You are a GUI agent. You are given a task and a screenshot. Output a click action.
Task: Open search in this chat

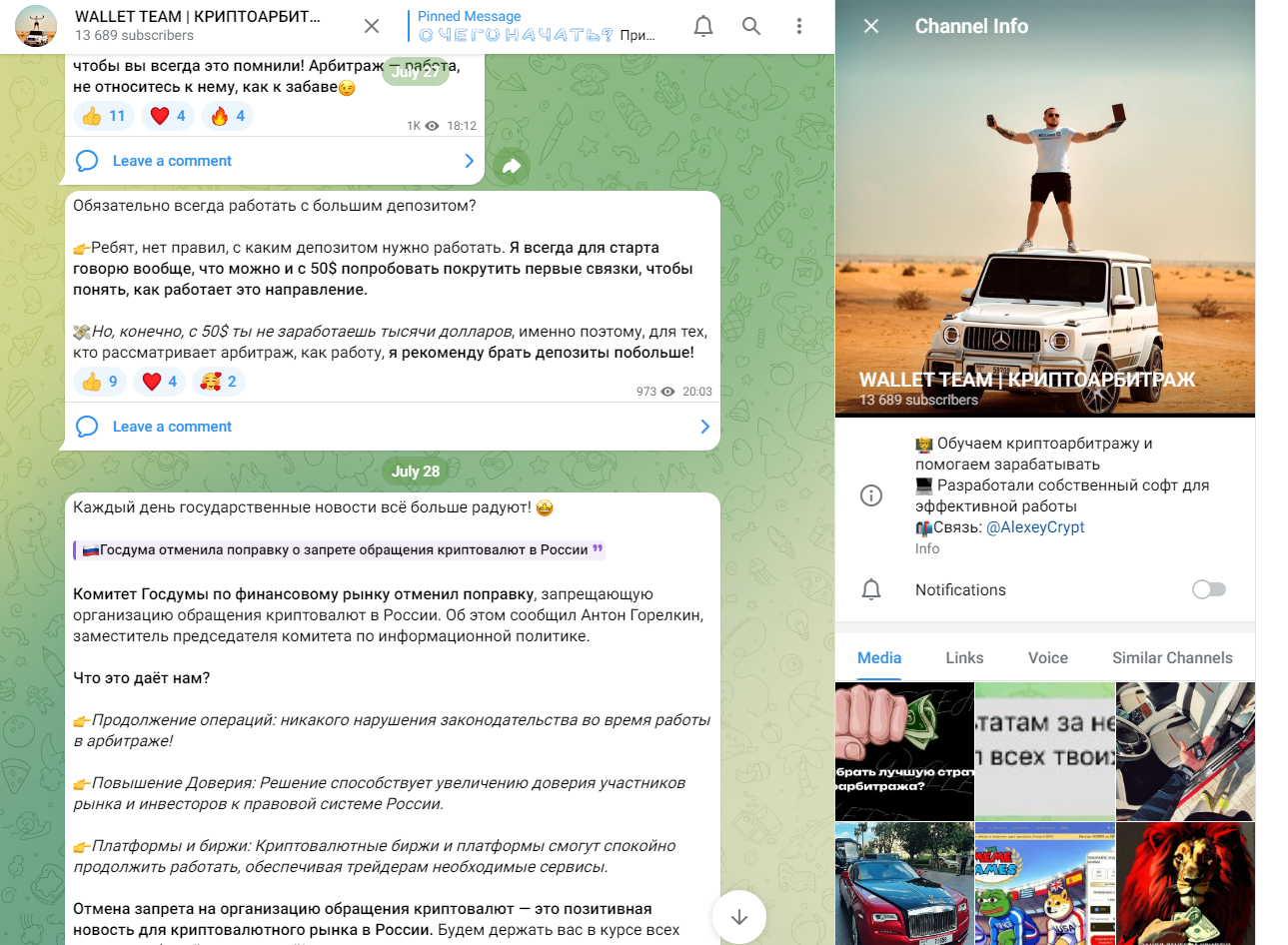pyautogui.click(x=751, y=26)
